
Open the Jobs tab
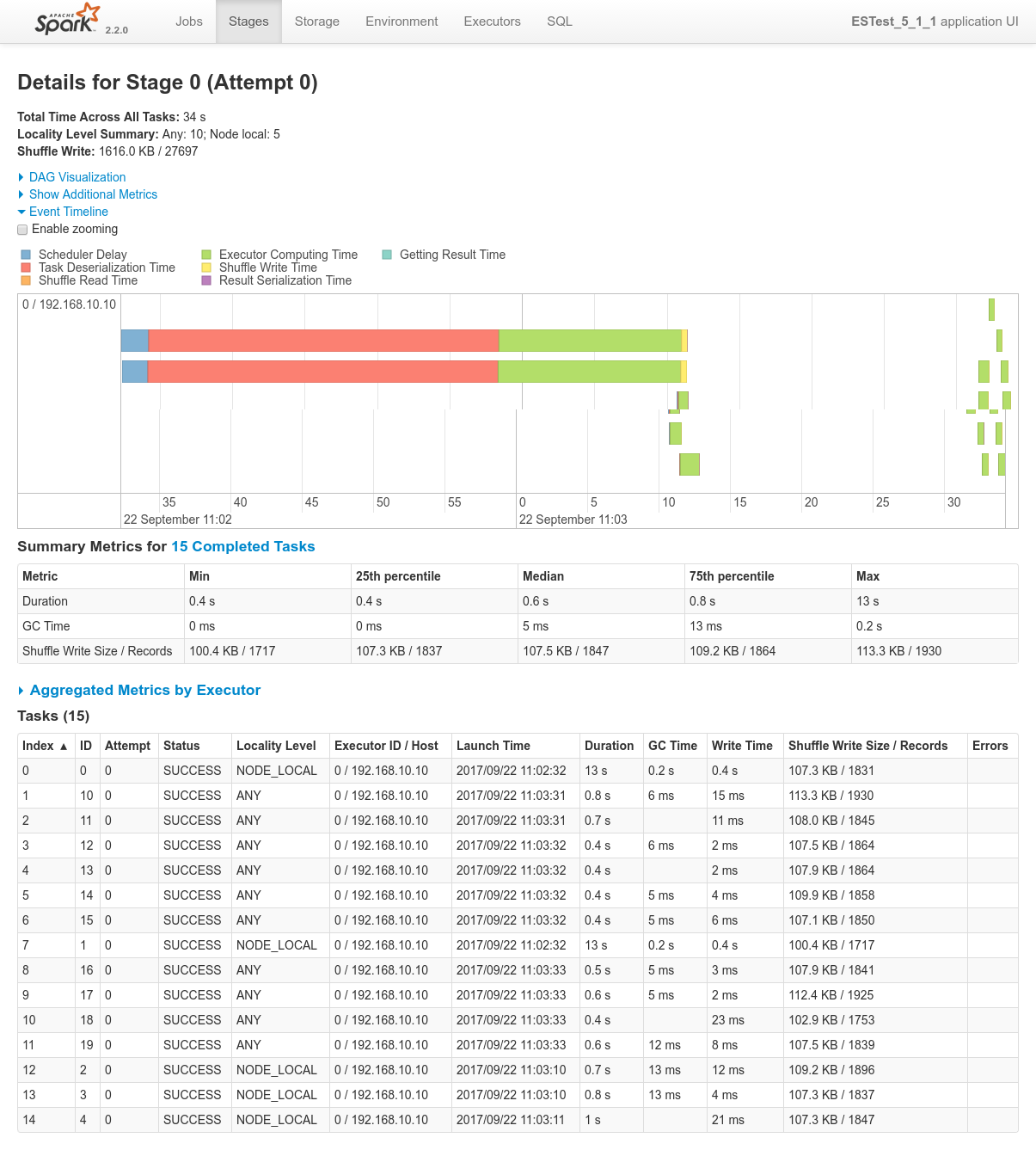coord(189,22)
